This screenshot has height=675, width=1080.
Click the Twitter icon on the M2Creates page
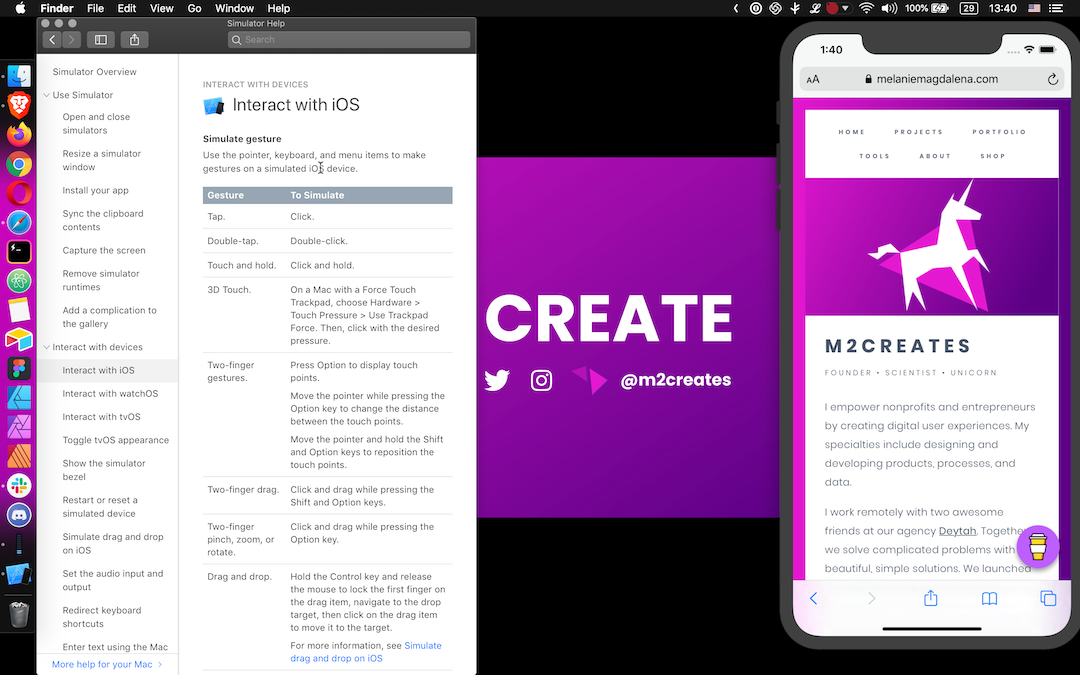click(x=497, y=380)
